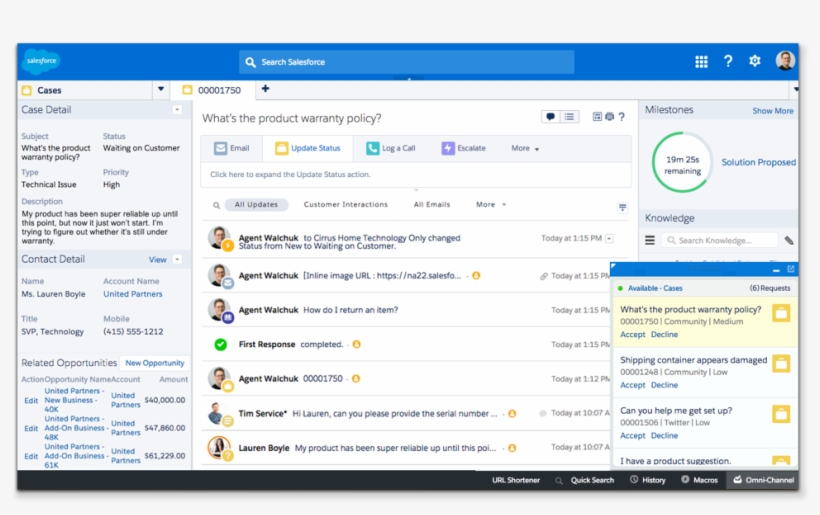Open the More feed filters dropdown
The width and height of the screenshot is (820, 515).
click(x=491, y=205)
